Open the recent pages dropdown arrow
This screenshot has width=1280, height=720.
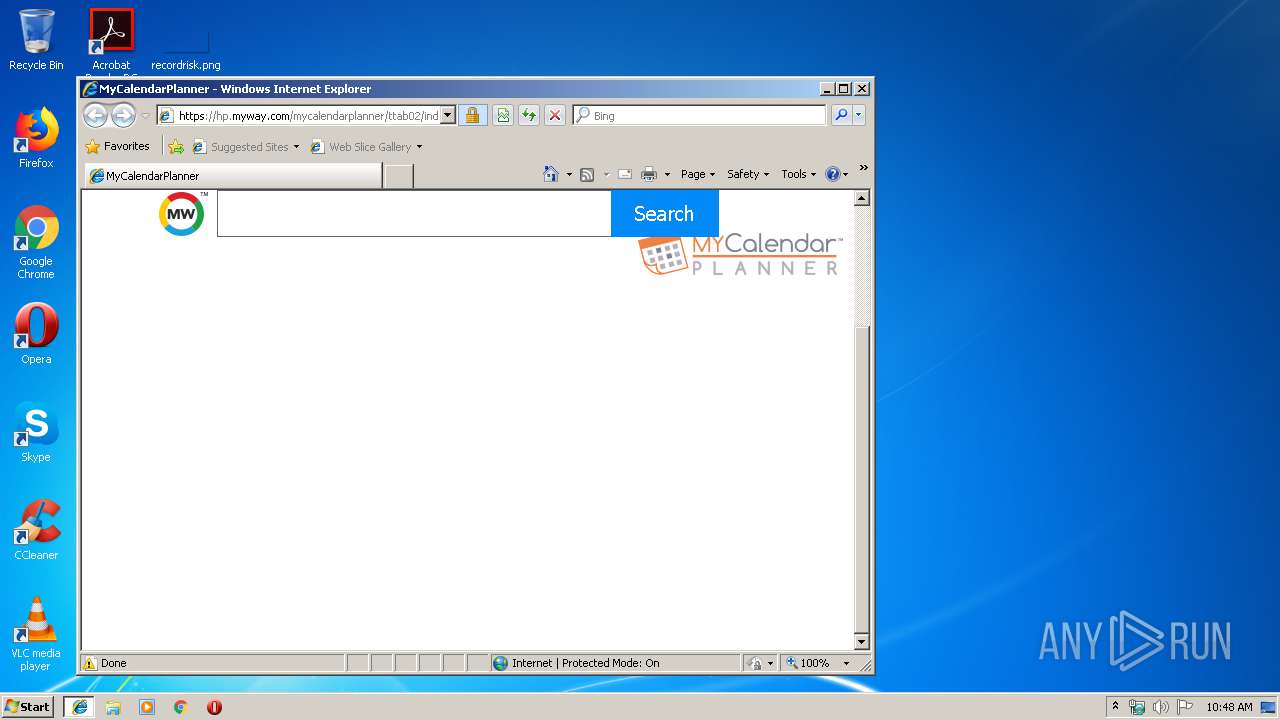145,116
